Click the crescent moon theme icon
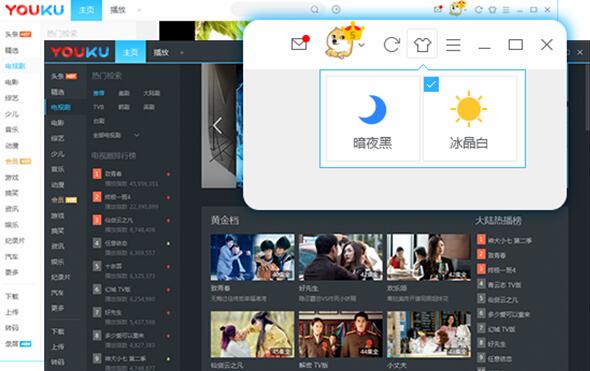Viewport: 590px width, 371px height. [x=373, y=109]
